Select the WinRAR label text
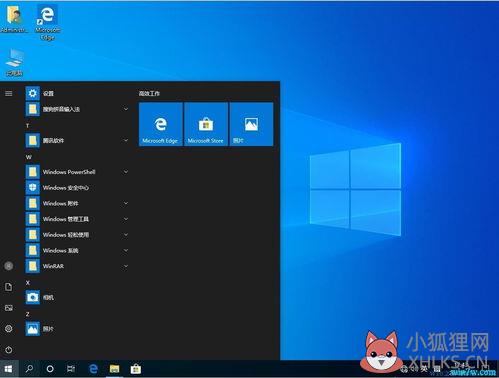This screenshot has width=499, height=378. (x=53, y=266)
